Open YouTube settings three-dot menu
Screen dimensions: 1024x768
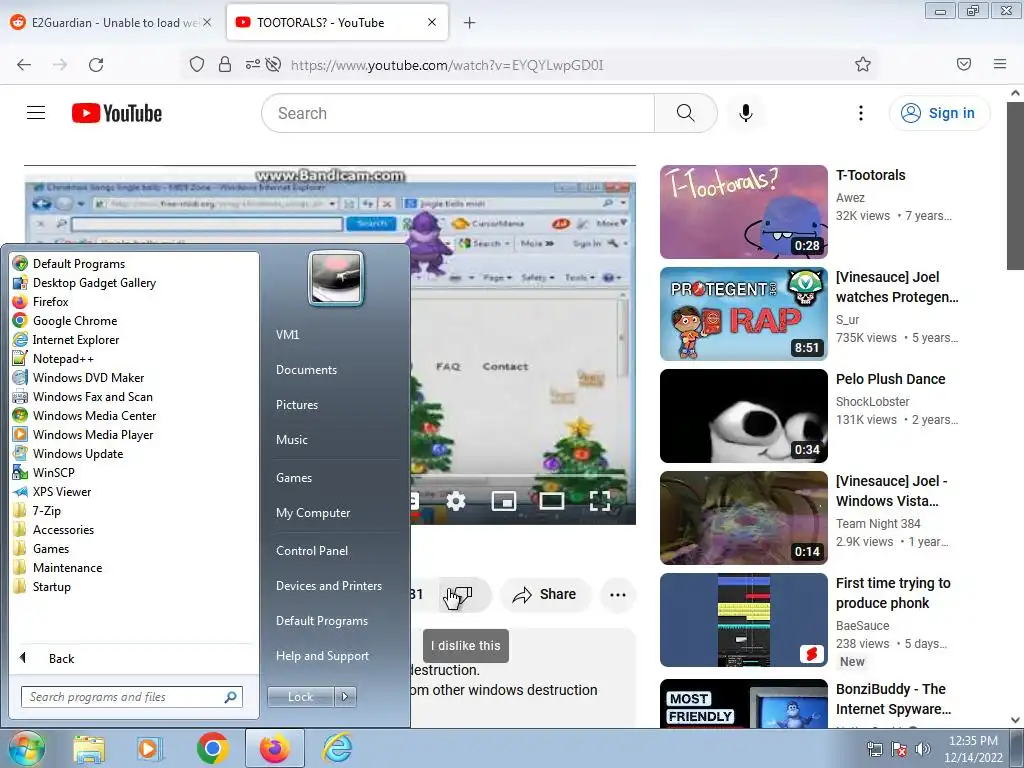click(x=861, y=113)
